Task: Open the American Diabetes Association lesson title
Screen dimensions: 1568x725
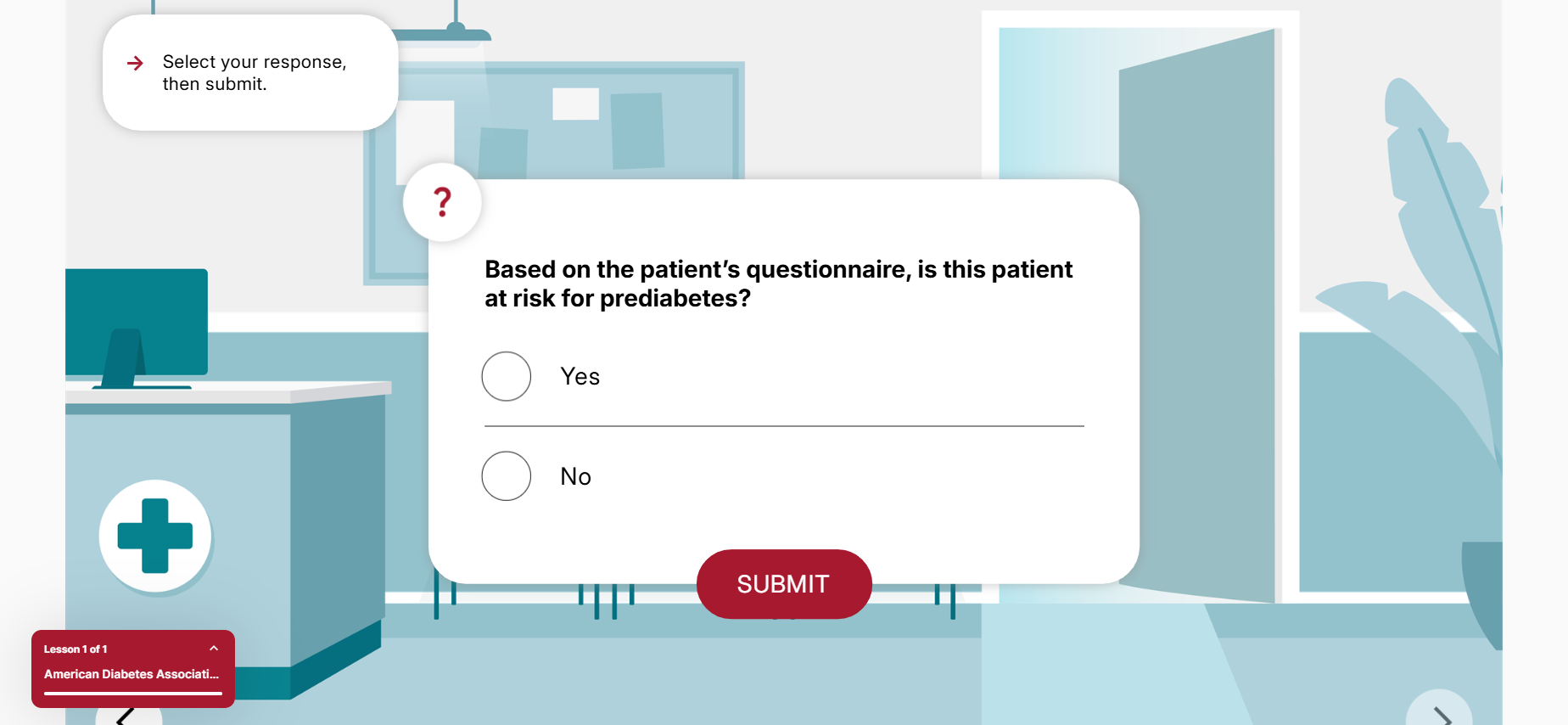Action: click(132, 674)
